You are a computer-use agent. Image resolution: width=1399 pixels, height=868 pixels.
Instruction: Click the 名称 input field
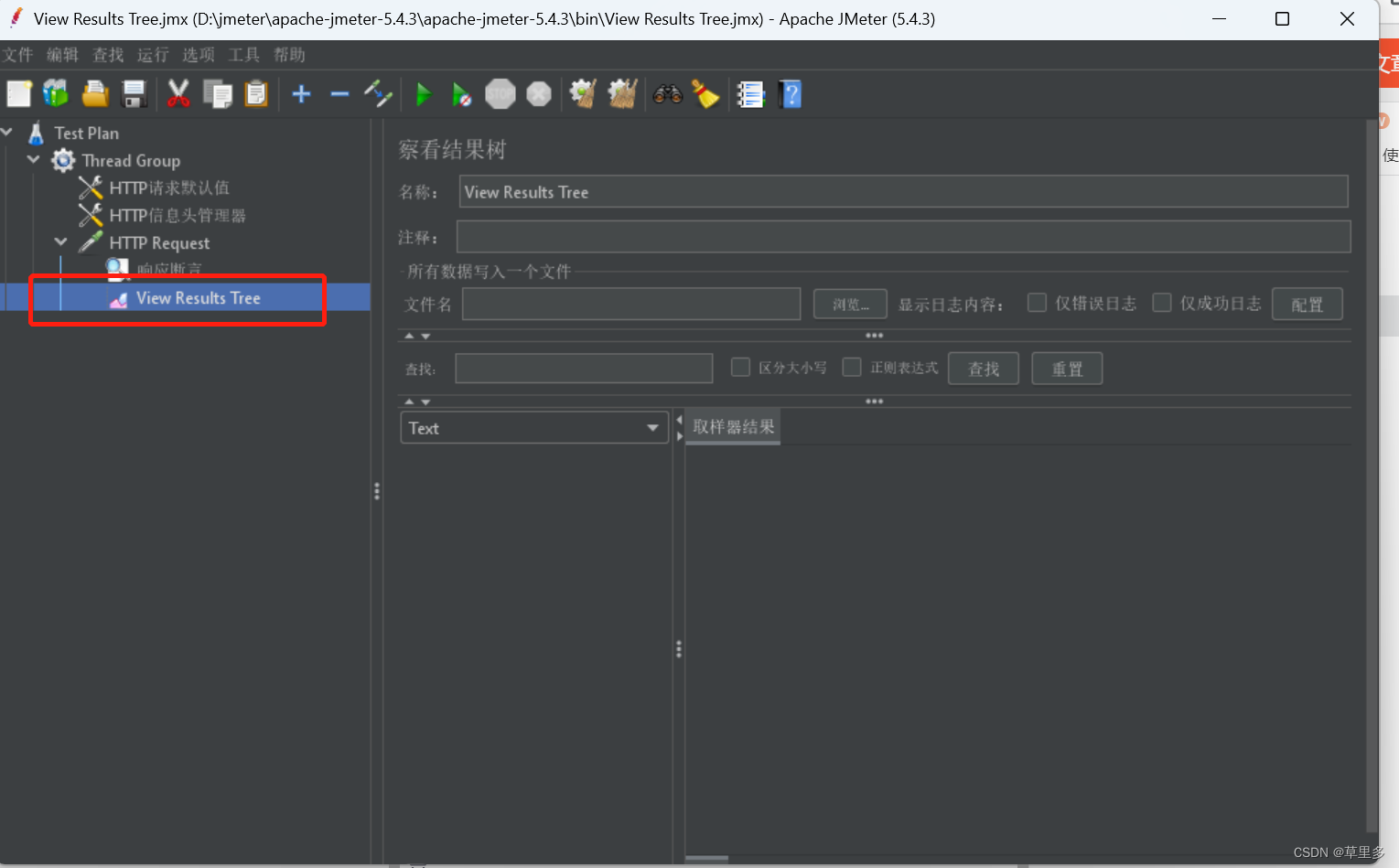click(903, 192)
